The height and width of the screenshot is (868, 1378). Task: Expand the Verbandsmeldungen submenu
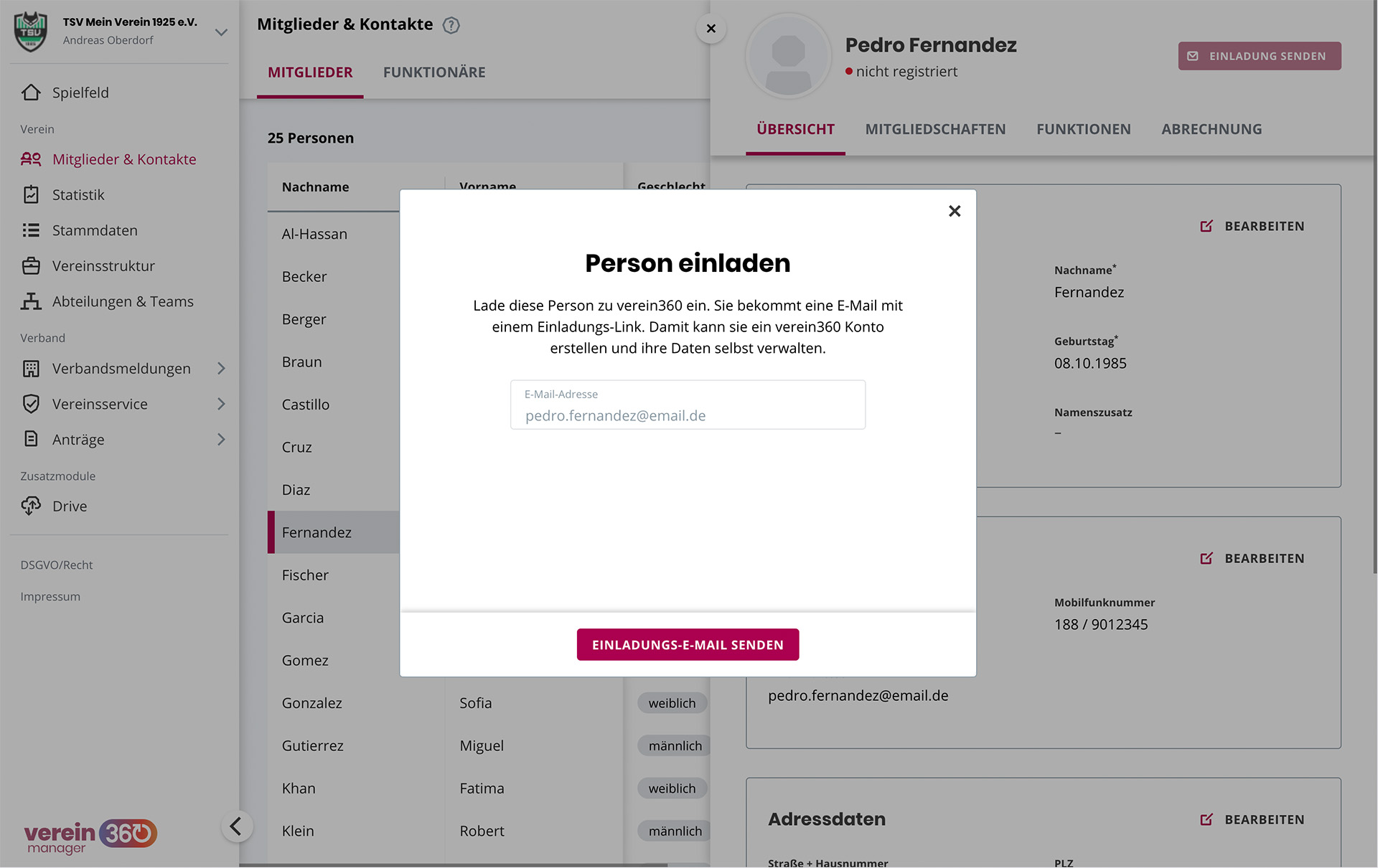[x=221, y=369]
